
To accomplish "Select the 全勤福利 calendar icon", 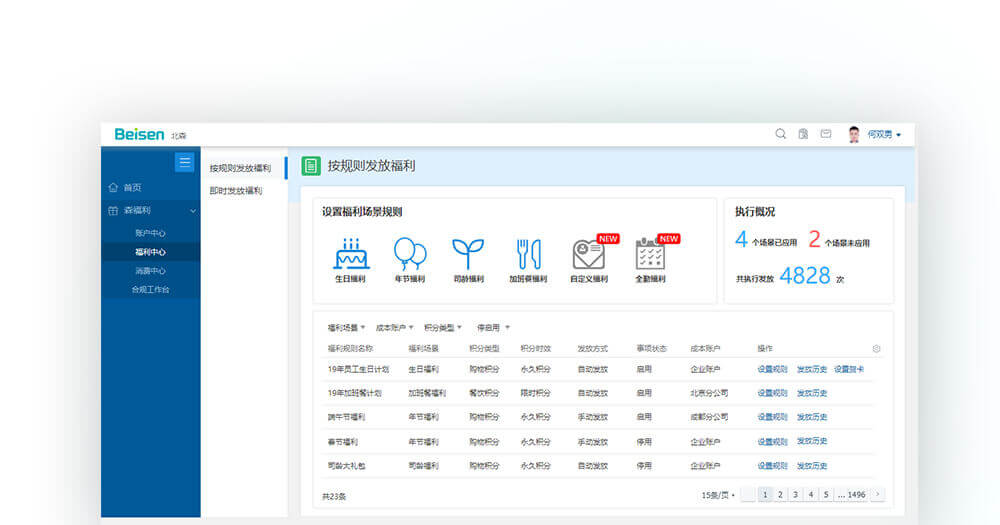I will pyautogui.click(x=650, y=254).
